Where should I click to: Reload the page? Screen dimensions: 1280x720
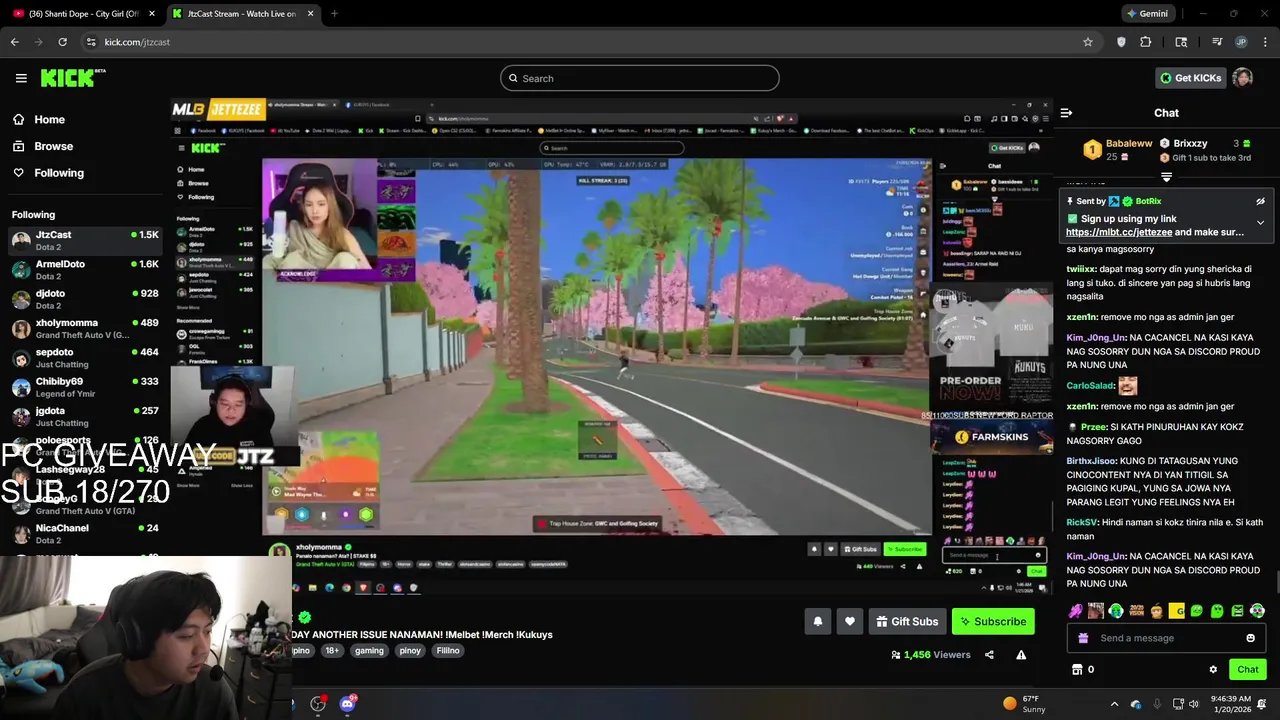click(x=62, y=42)
